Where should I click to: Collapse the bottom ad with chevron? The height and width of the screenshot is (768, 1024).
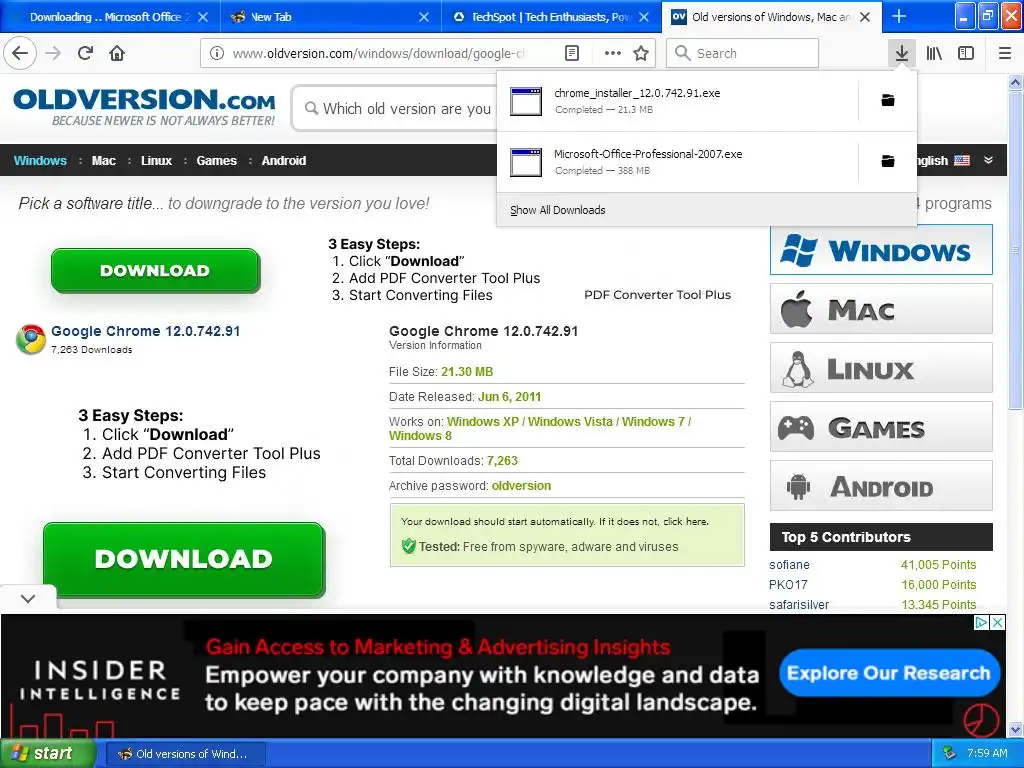[28, 598]
